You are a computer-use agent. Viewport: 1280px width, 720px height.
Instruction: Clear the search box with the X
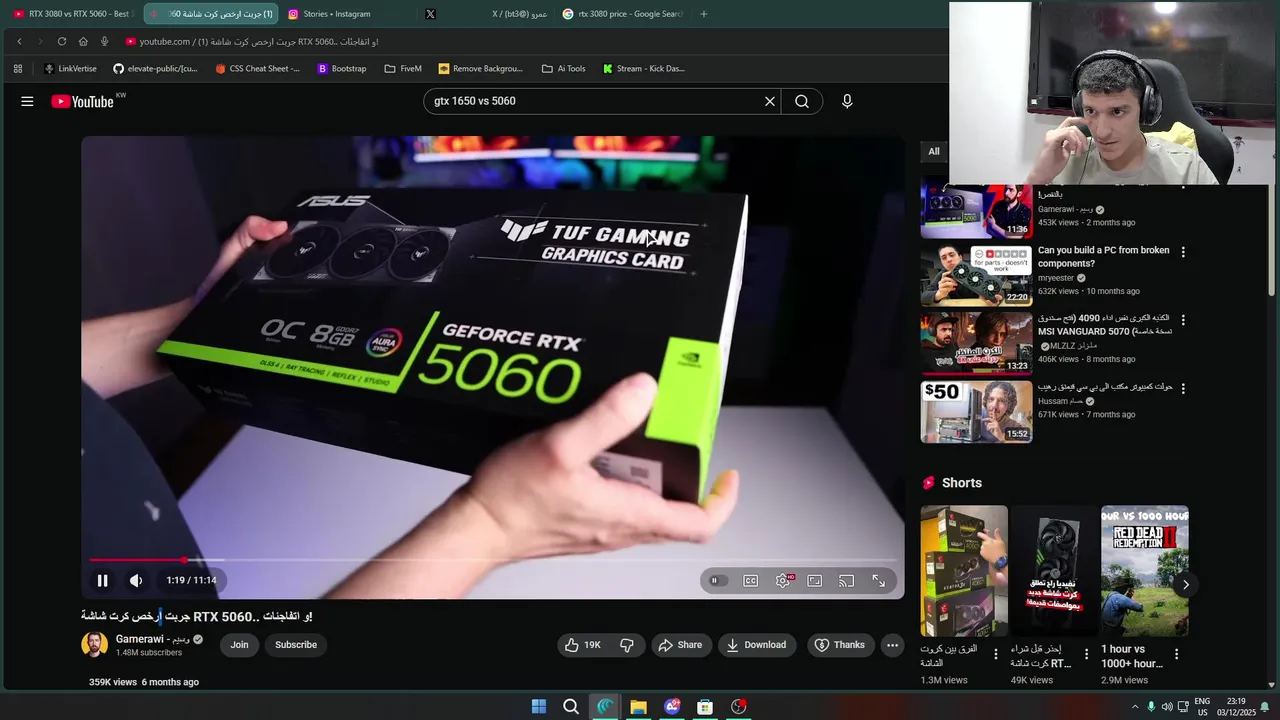[x=770, y=101]
